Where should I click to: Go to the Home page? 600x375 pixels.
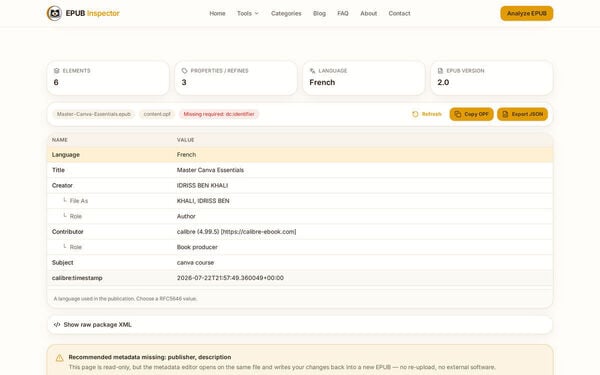click(217, 13)
